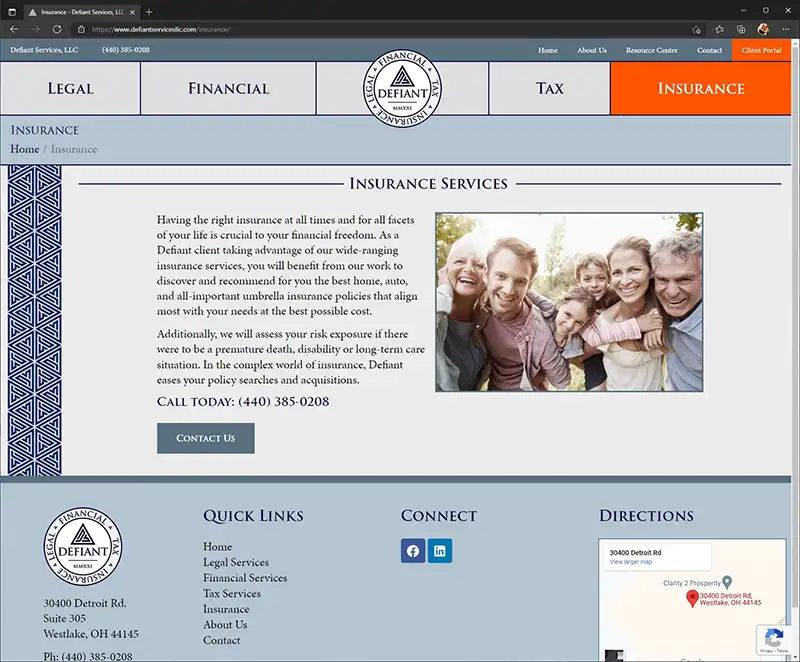Viewport: 800px width, 662px height.
Task: Open the Legal section tab
Action: pyautogui.click(x=70, y=88)
